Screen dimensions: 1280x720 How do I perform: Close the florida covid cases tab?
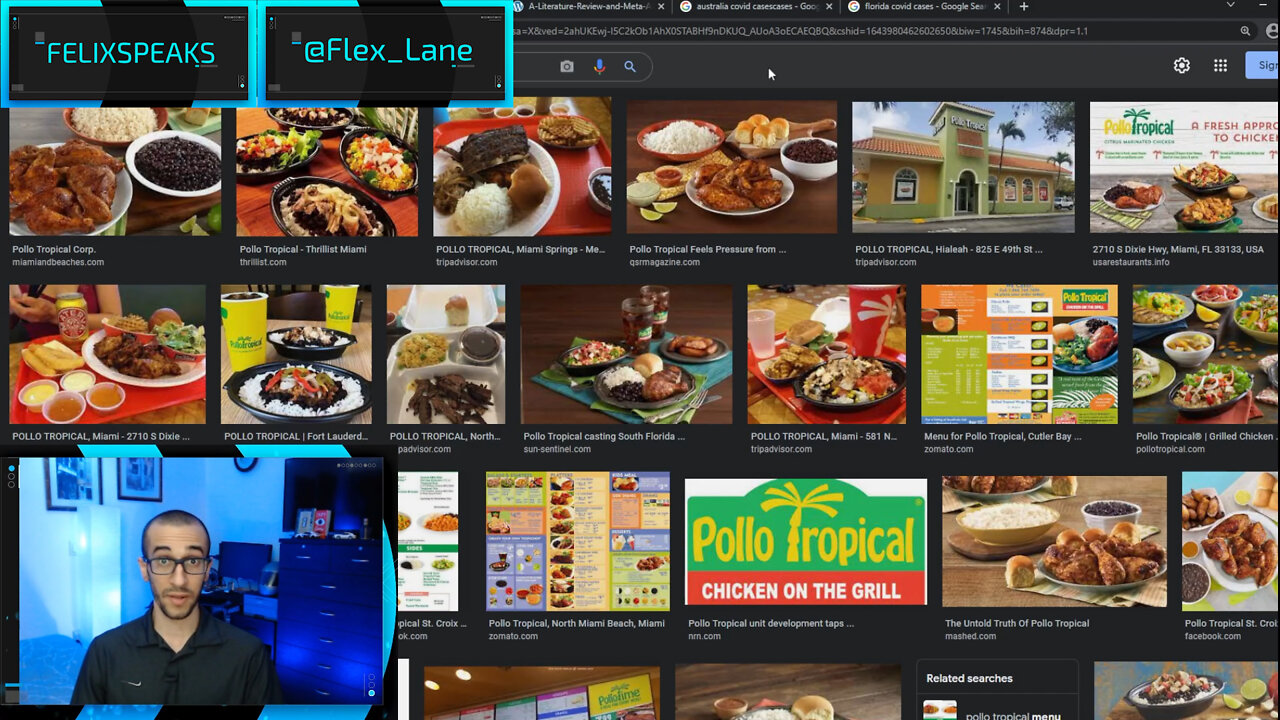(x=996, y=7)
